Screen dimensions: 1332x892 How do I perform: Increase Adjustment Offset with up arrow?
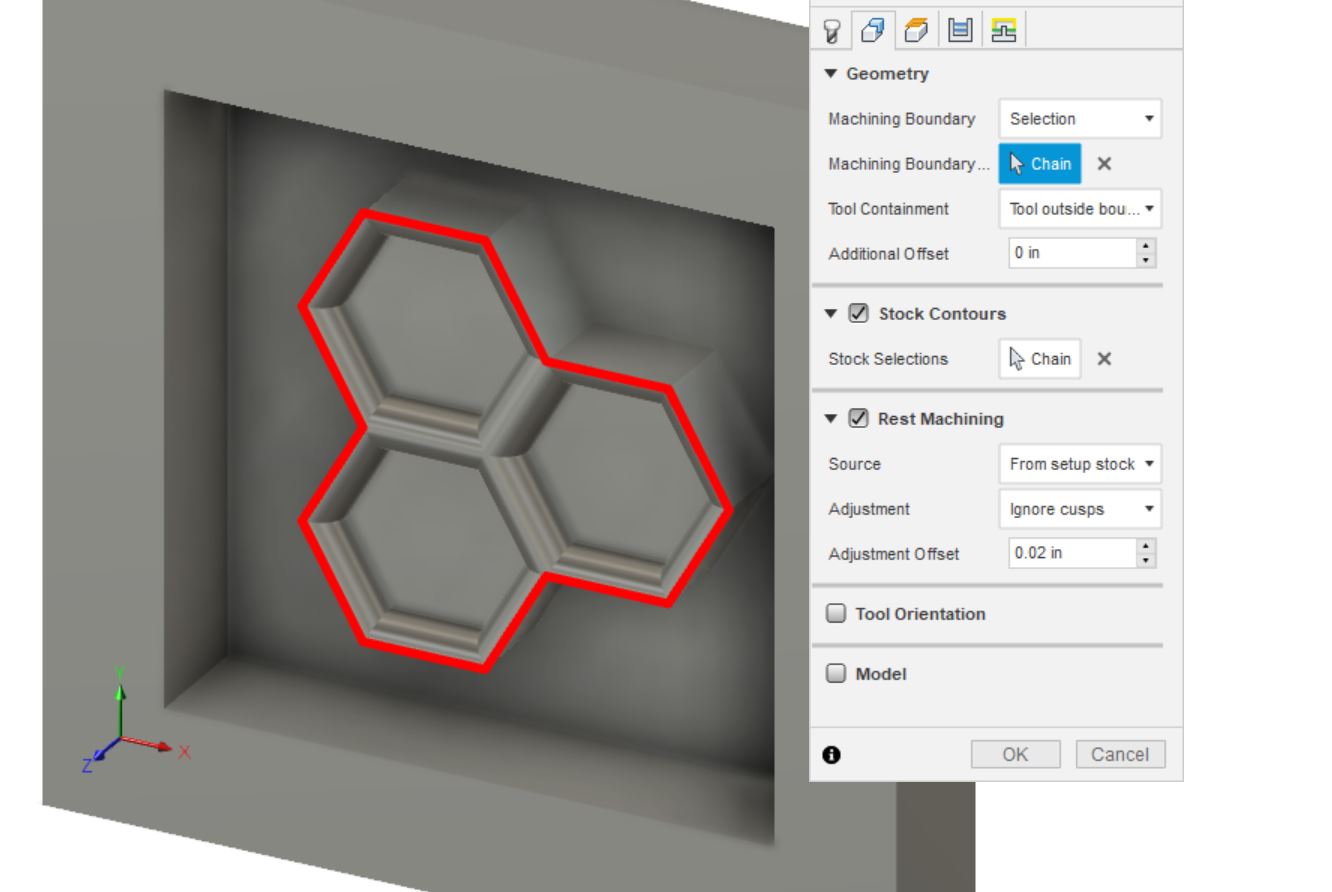click(x=1146, y=546)
